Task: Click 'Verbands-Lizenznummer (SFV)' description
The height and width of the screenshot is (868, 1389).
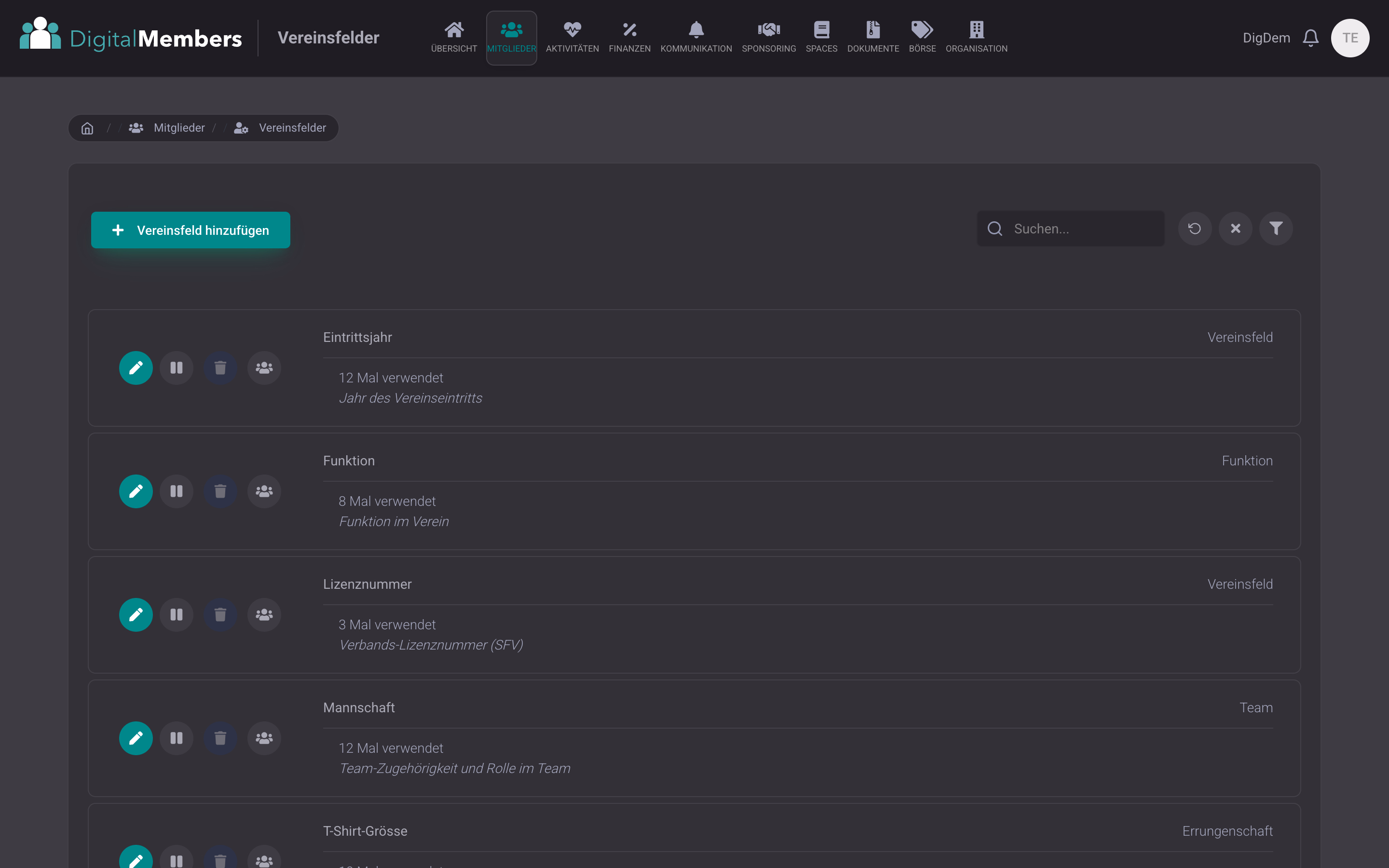Action: coord(431,645)
